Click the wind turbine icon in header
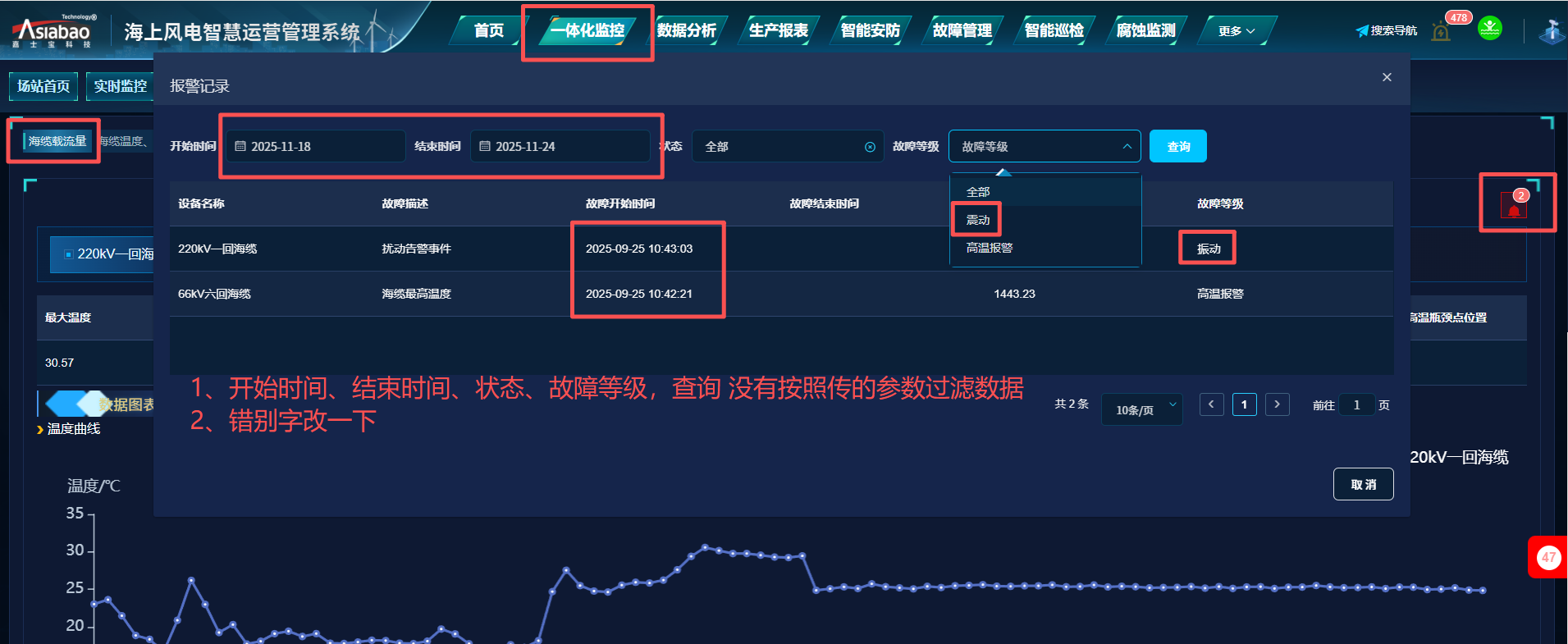The image size is (1568, 644). (1550, 32)
